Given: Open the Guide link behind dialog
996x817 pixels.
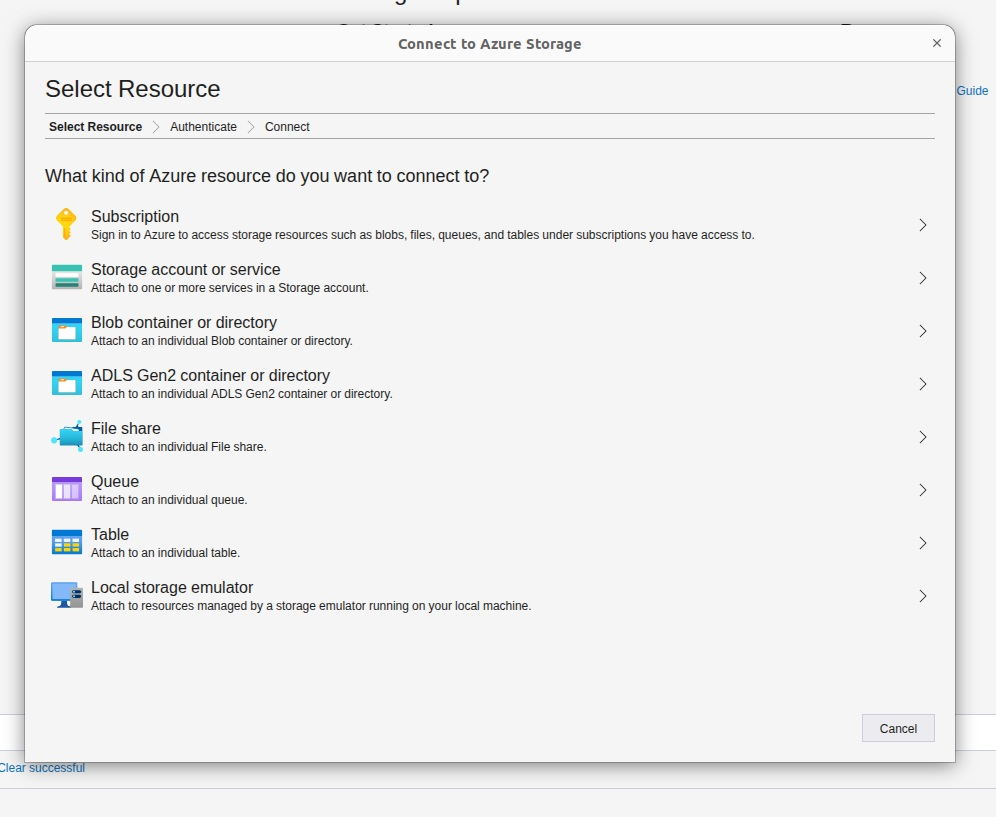Looking at the screenshot, I should point(972,91).
